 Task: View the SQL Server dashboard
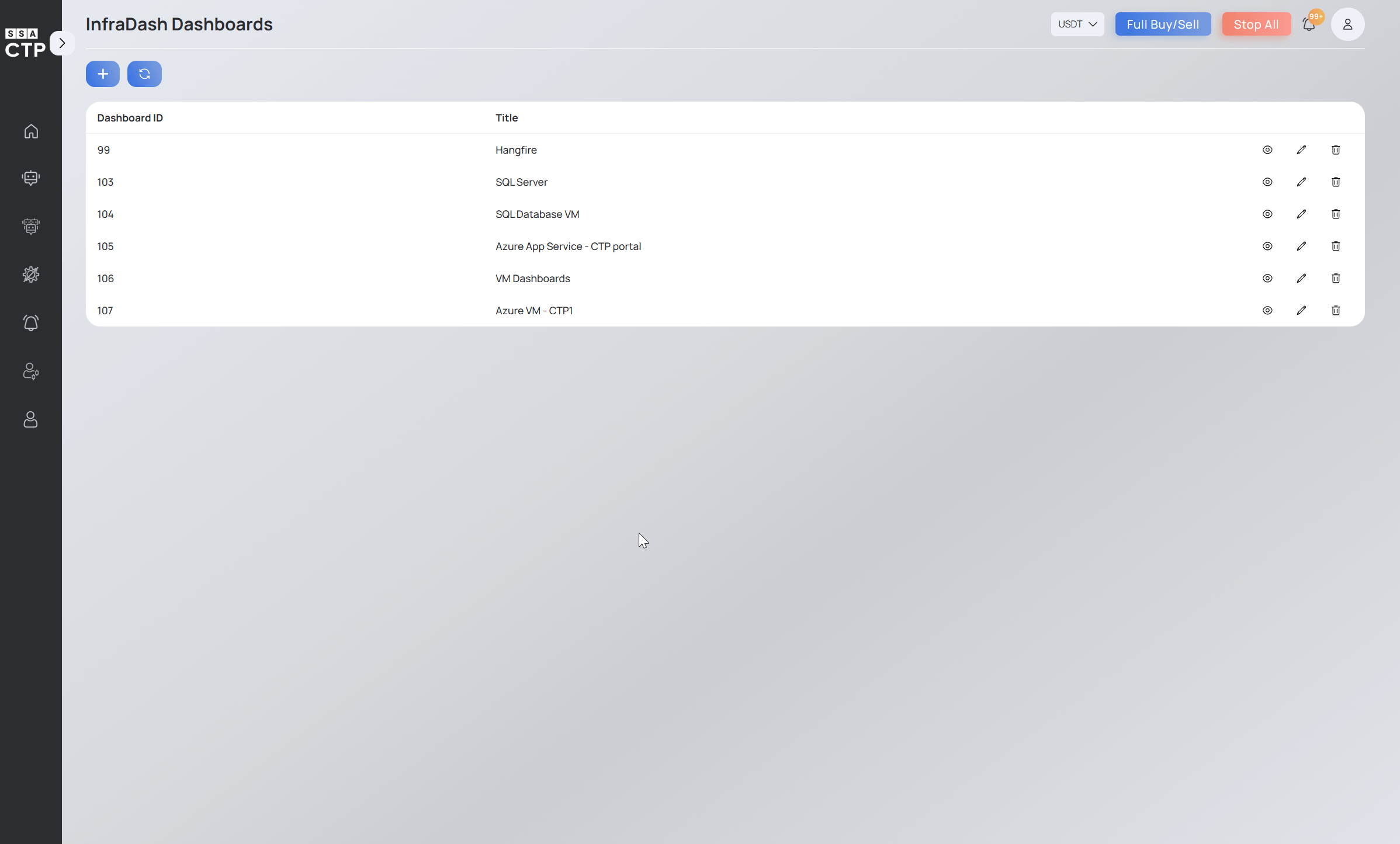click(x=1267, y=182)
